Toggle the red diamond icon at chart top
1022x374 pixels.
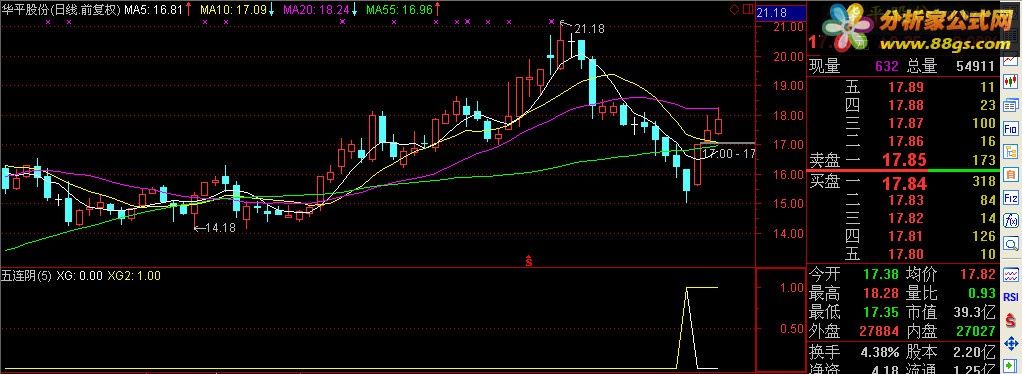pos(733,9)
